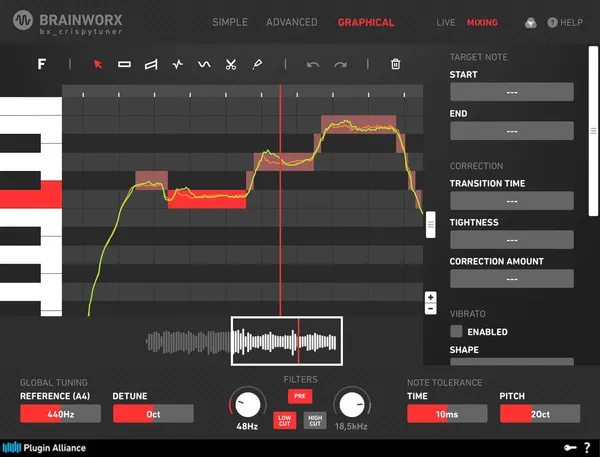Click the question mark in bottom bar
The image size is (600, 457).
click(587, 447)
